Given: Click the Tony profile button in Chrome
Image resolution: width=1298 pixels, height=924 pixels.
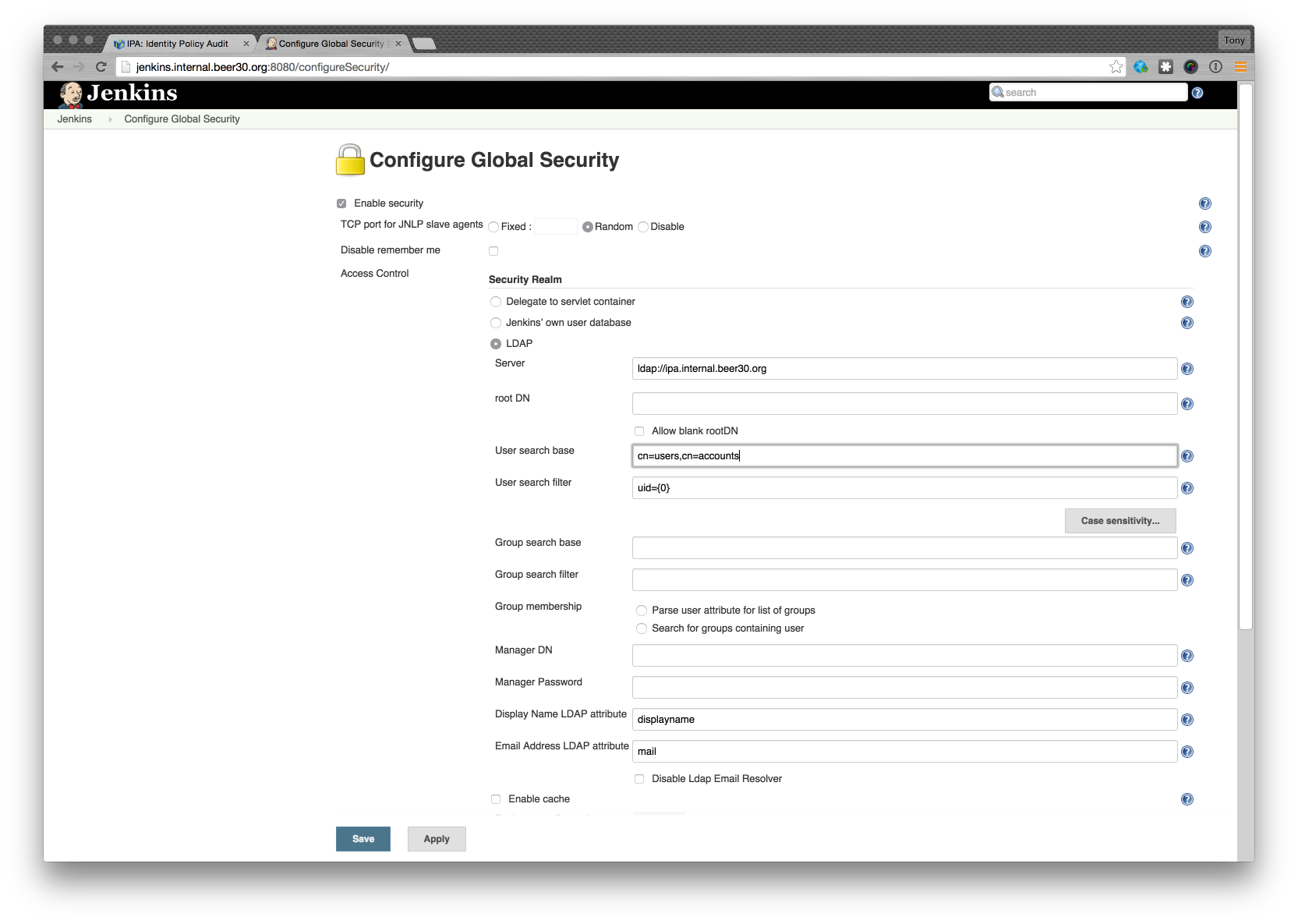Looking at the screenshot, I should [1234, 40].
